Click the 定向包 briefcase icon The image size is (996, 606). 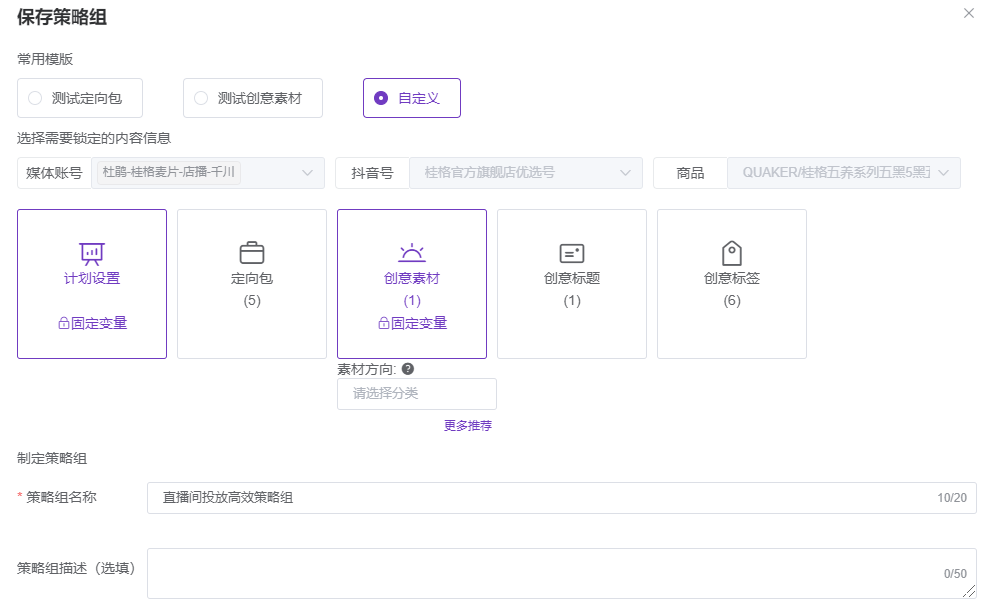coord(252,253)
